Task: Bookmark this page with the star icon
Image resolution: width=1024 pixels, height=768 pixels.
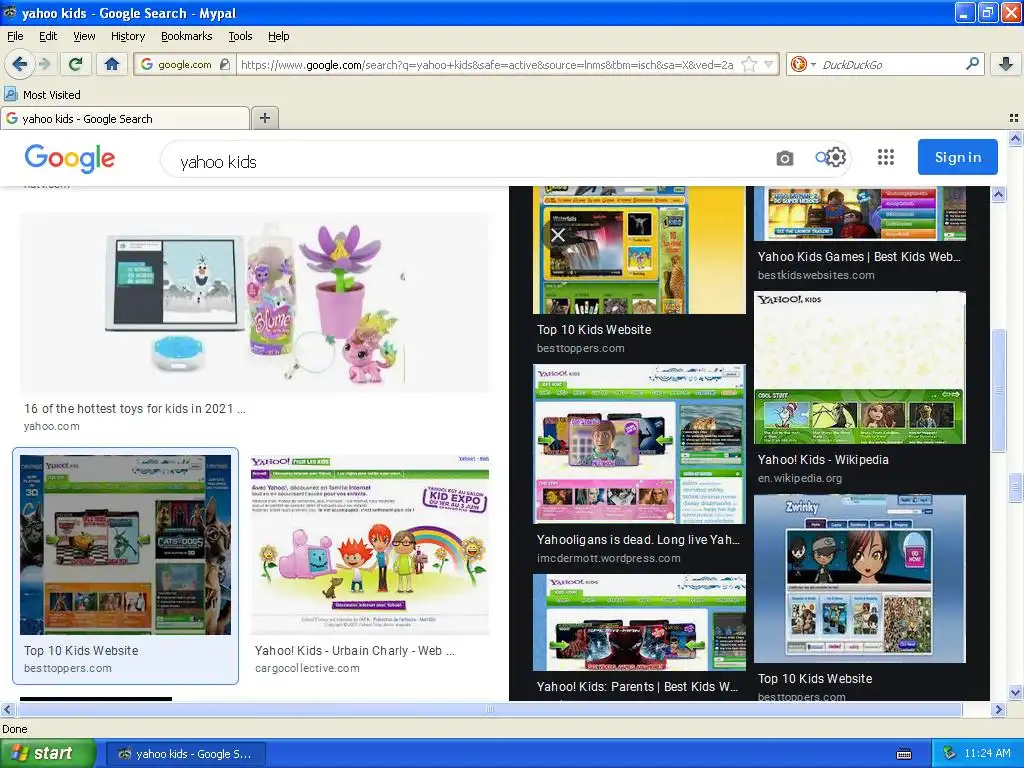Action: point(749,64)
